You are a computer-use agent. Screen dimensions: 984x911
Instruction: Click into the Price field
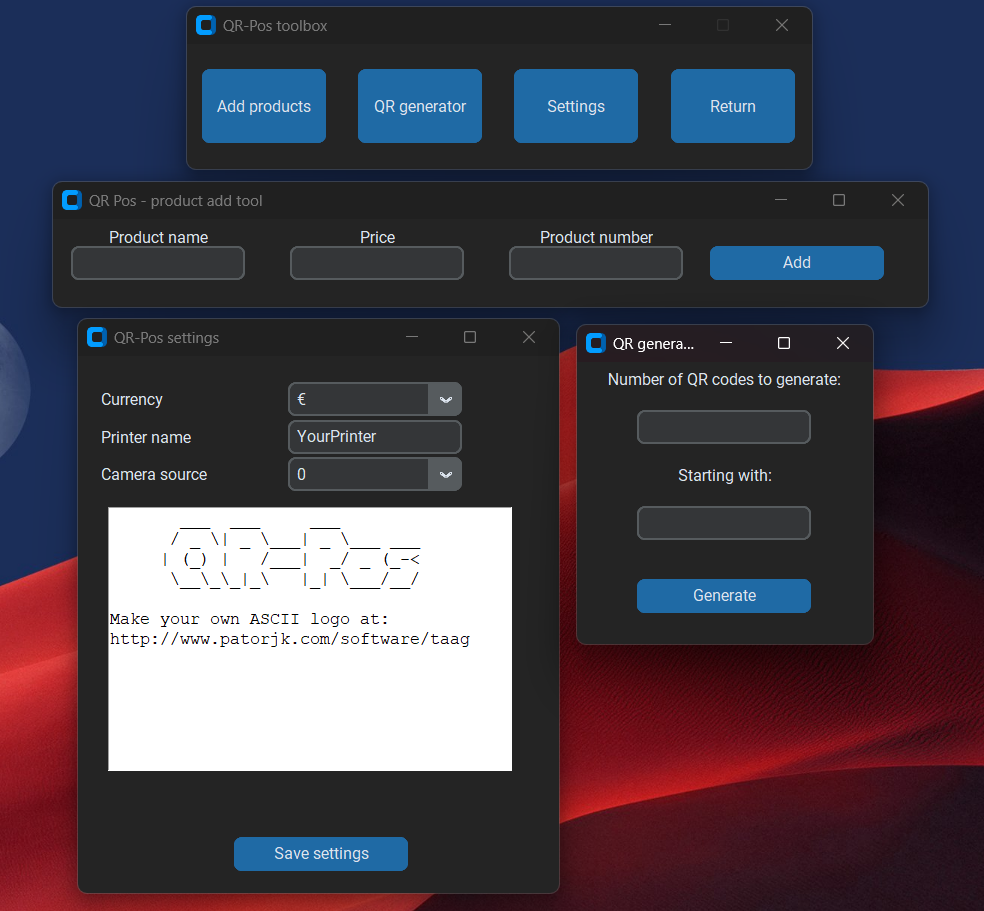pos(376,263)
